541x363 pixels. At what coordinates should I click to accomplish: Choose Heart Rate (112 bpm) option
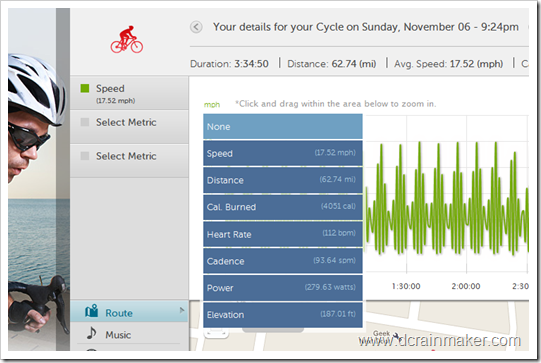click(x=283, y=234)
